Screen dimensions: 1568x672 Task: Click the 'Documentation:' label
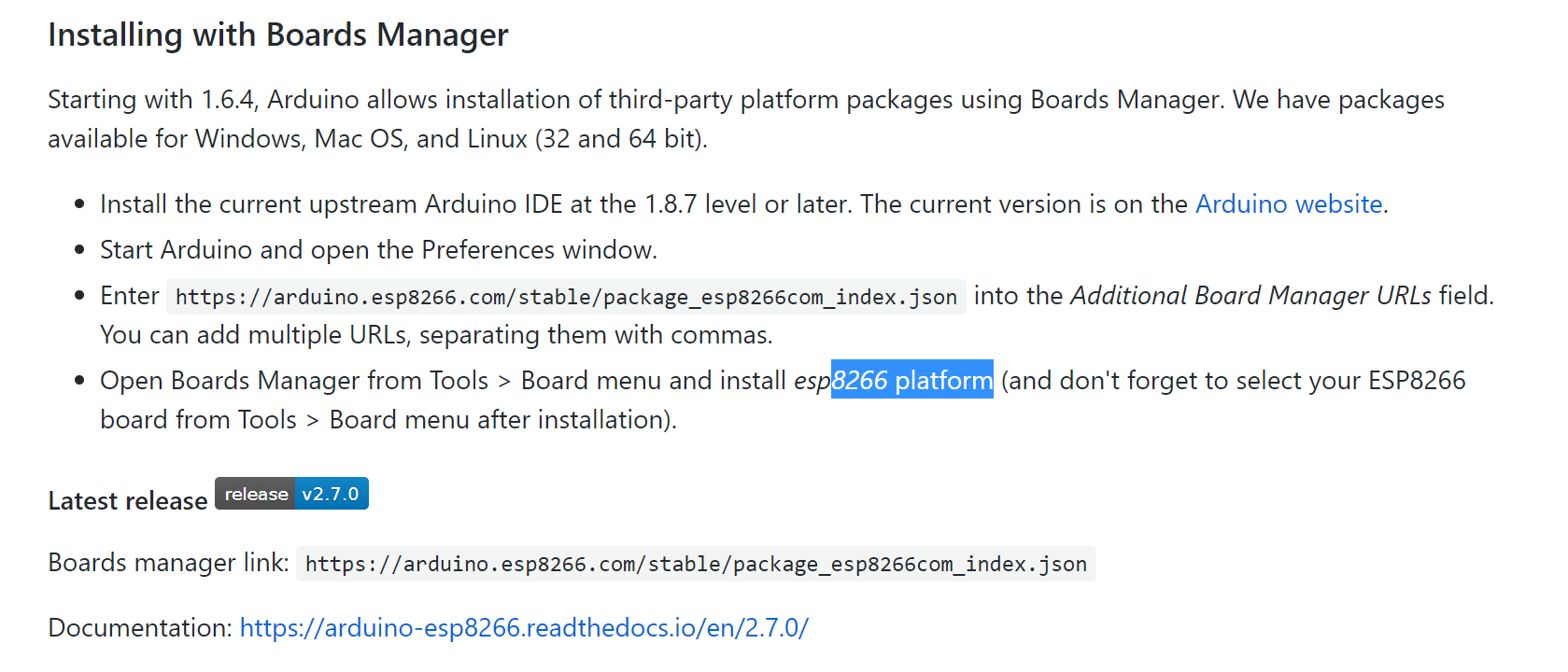point(140,628)
